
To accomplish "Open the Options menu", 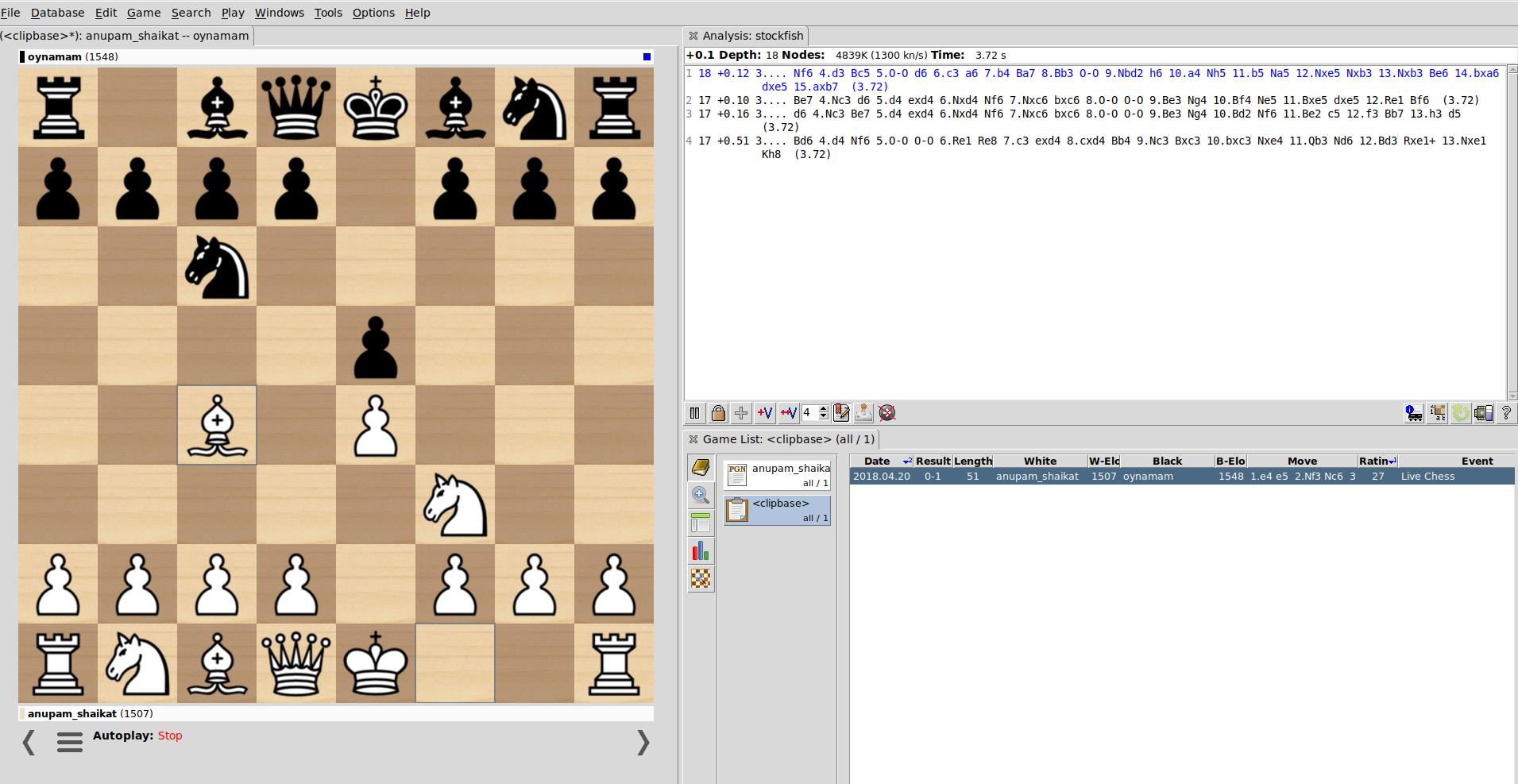I will tap(373, 13).
